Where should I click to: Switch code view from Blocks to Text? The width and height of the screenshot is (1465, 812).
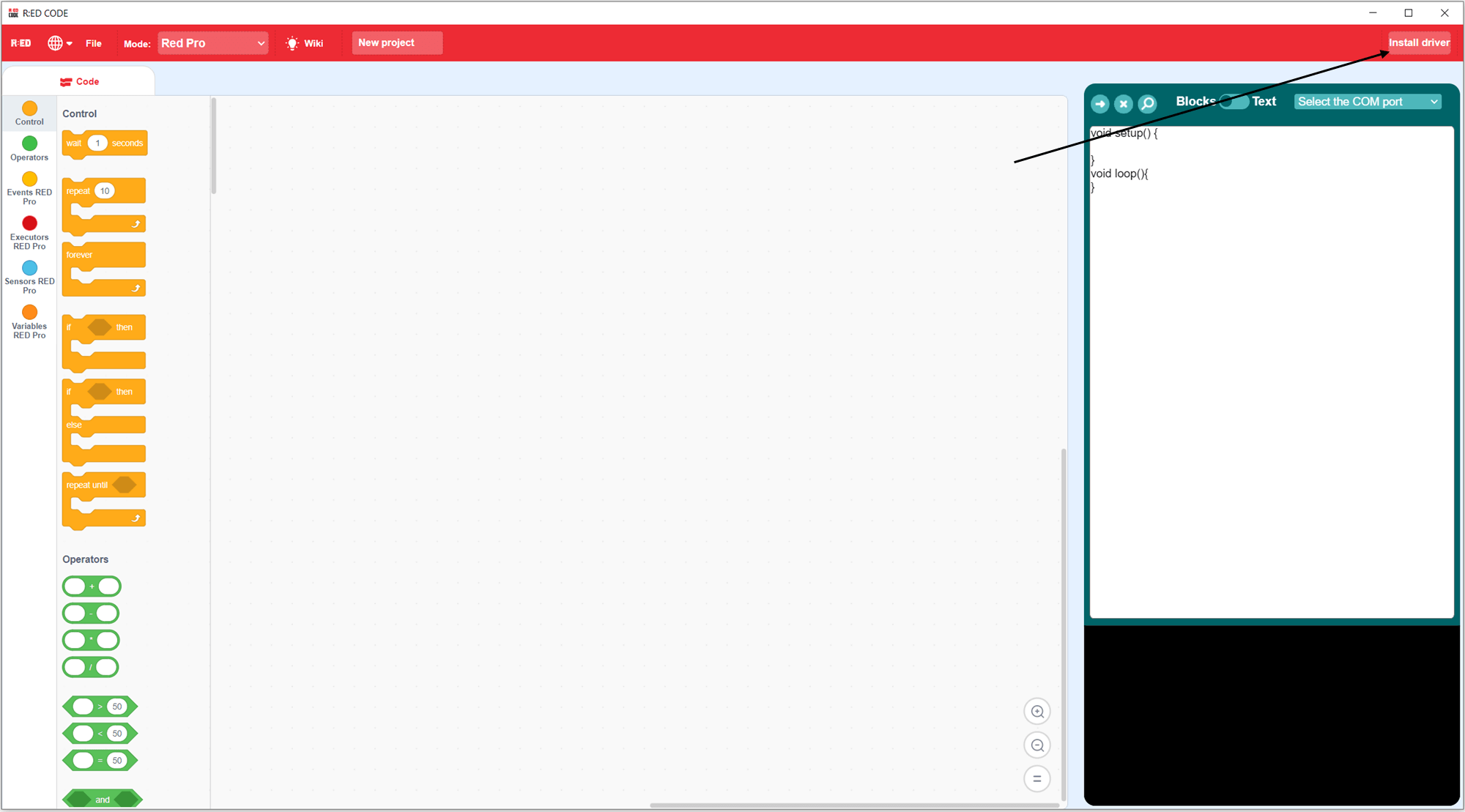pyautogui.click(x=1234, y=101)
